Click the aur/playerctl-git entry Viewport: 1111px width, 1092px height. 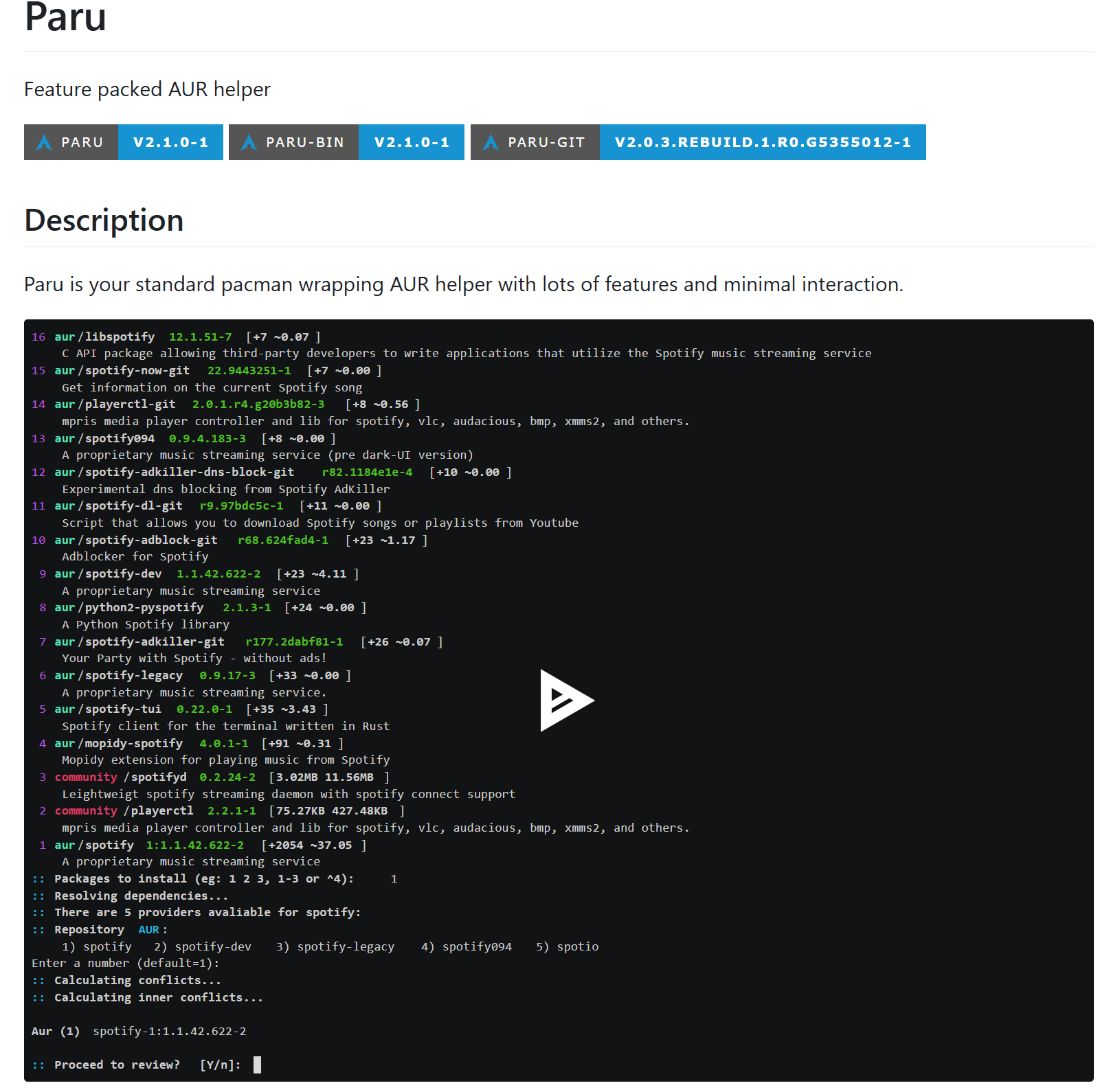coord(226,404)
